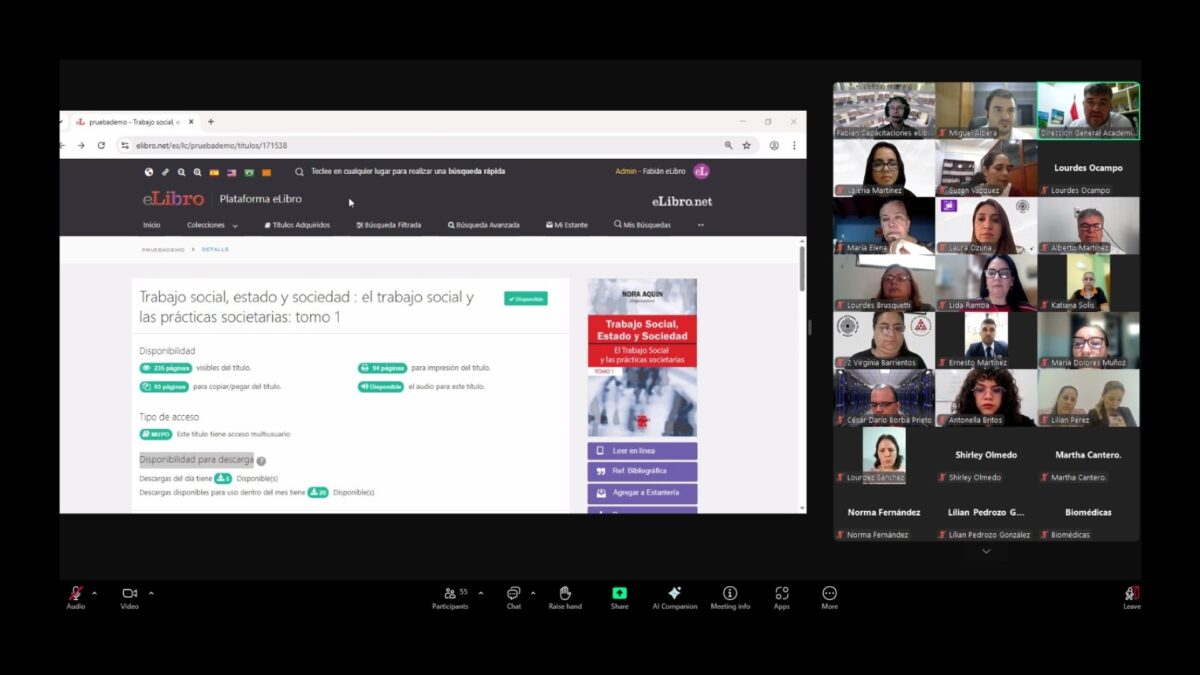Expand the gallery down chevron below participants
1200x675 pixels.
(x=986, y=551)
